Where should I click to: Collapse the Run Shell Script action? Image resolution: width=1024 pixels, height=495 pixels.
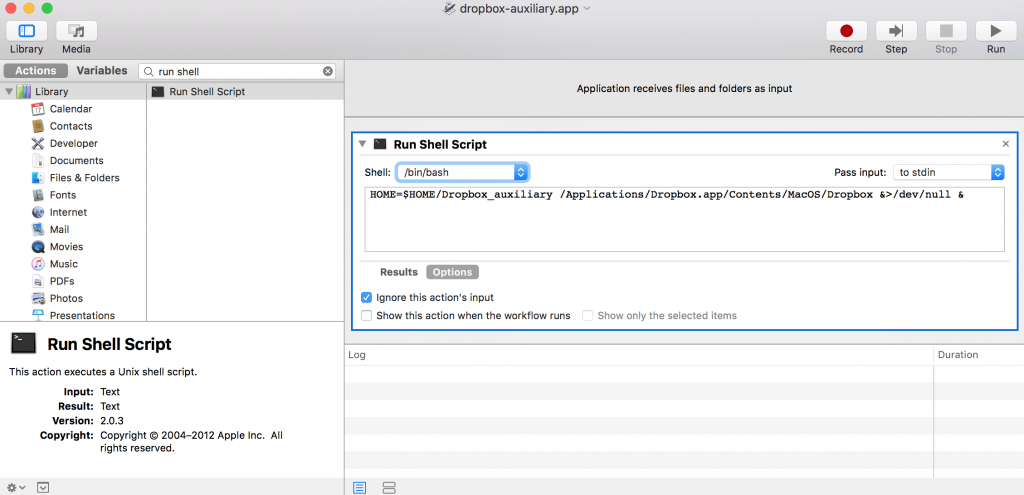(x=362, y=144)
